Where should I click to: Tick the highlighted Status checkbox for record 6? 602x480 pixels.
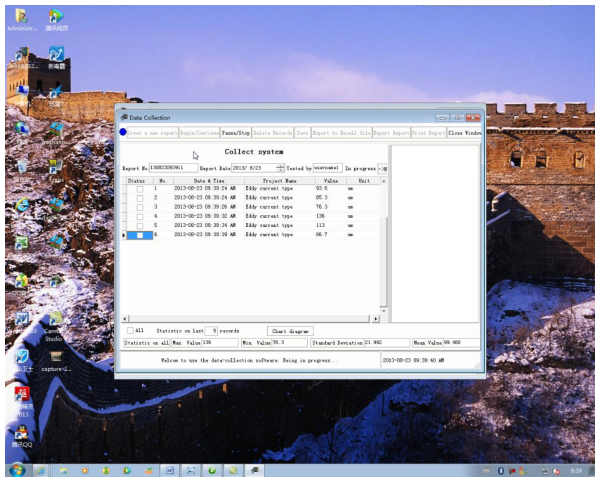(140, 235)
